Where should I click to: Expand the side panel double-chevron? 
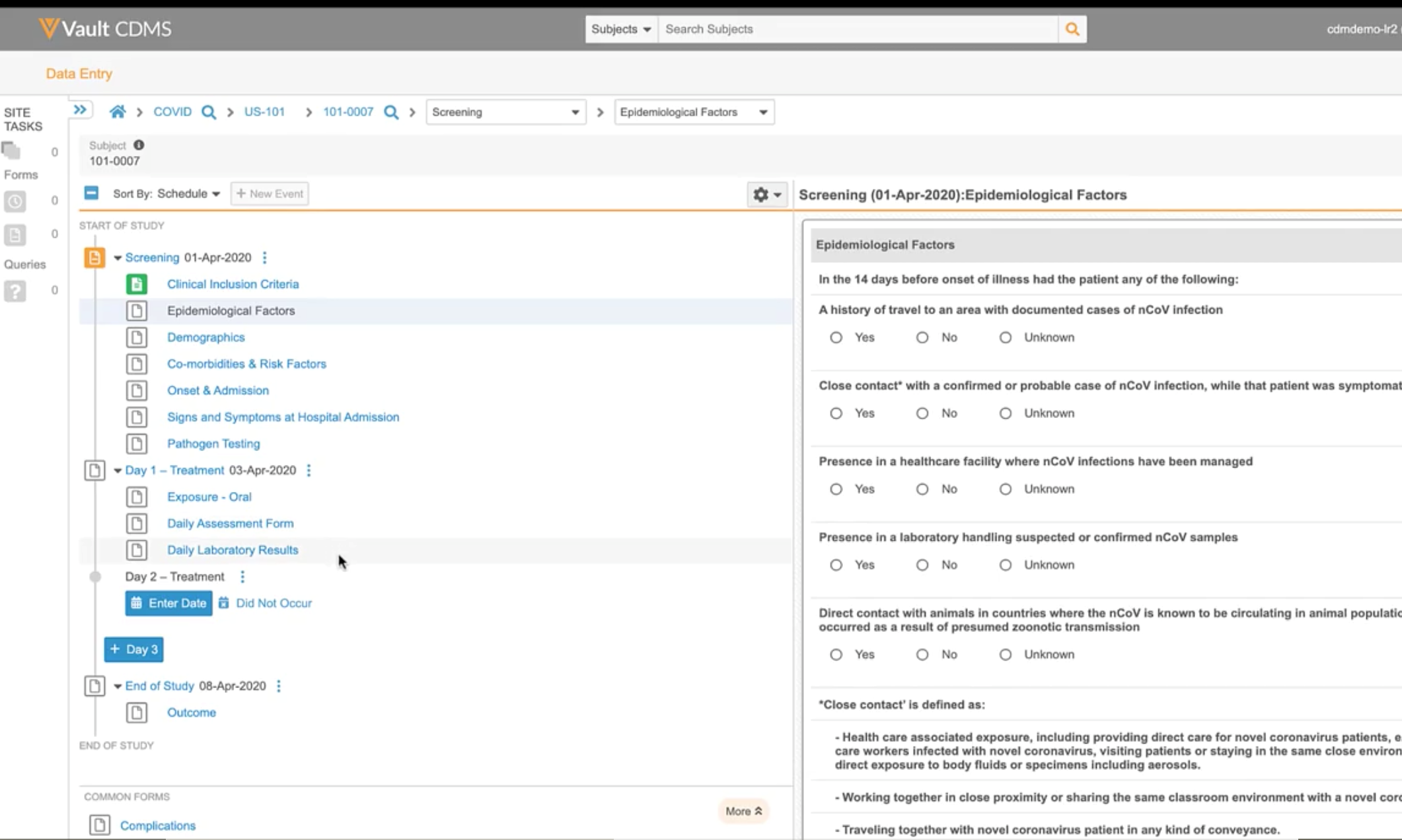click(x=80, y=110)
